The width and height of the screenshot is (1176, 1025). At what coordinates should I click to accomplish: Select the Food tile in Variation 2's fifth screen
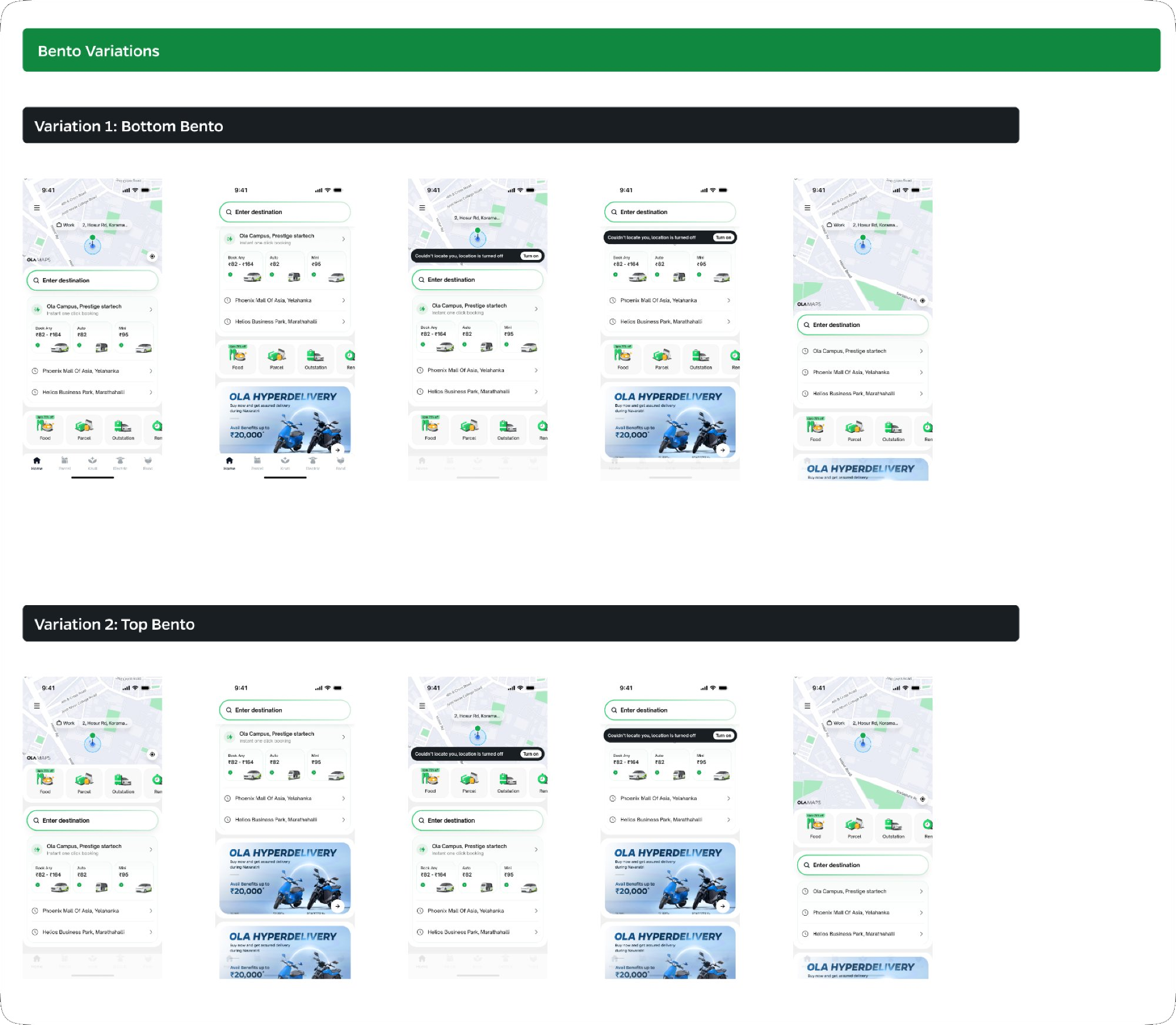pos(816,827)
